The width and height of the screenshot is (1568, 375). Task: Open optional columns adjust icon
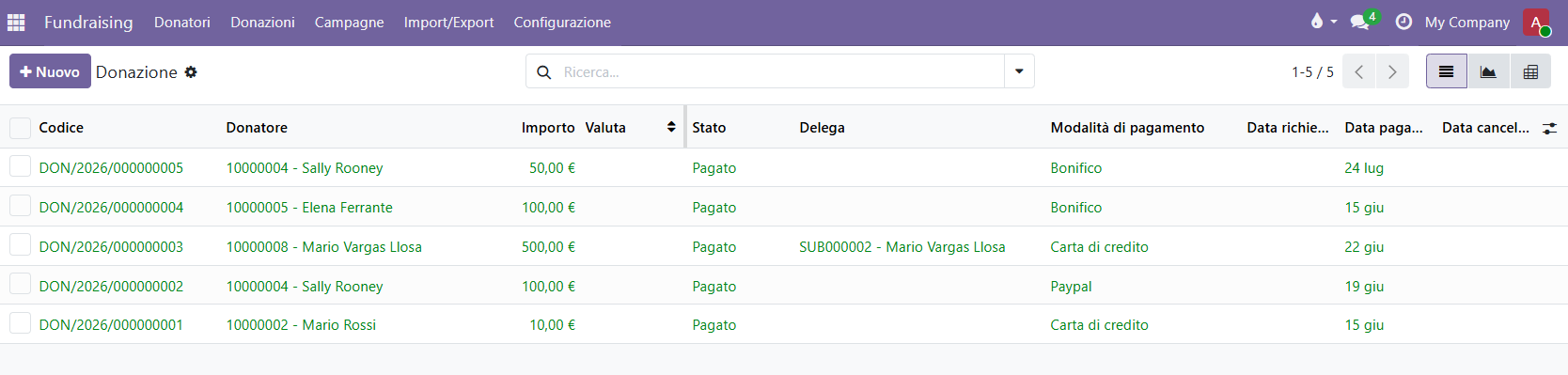pos(1549,128)
